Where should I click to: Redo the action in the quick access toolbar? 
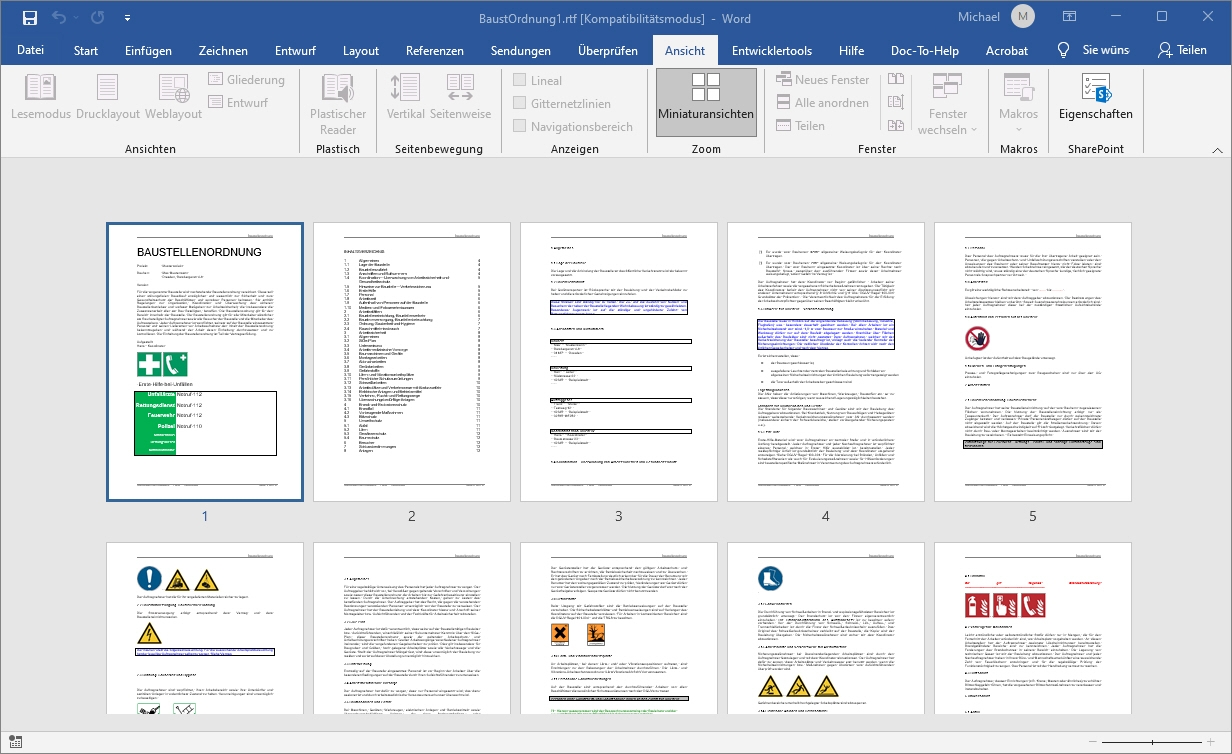[97, 18]
